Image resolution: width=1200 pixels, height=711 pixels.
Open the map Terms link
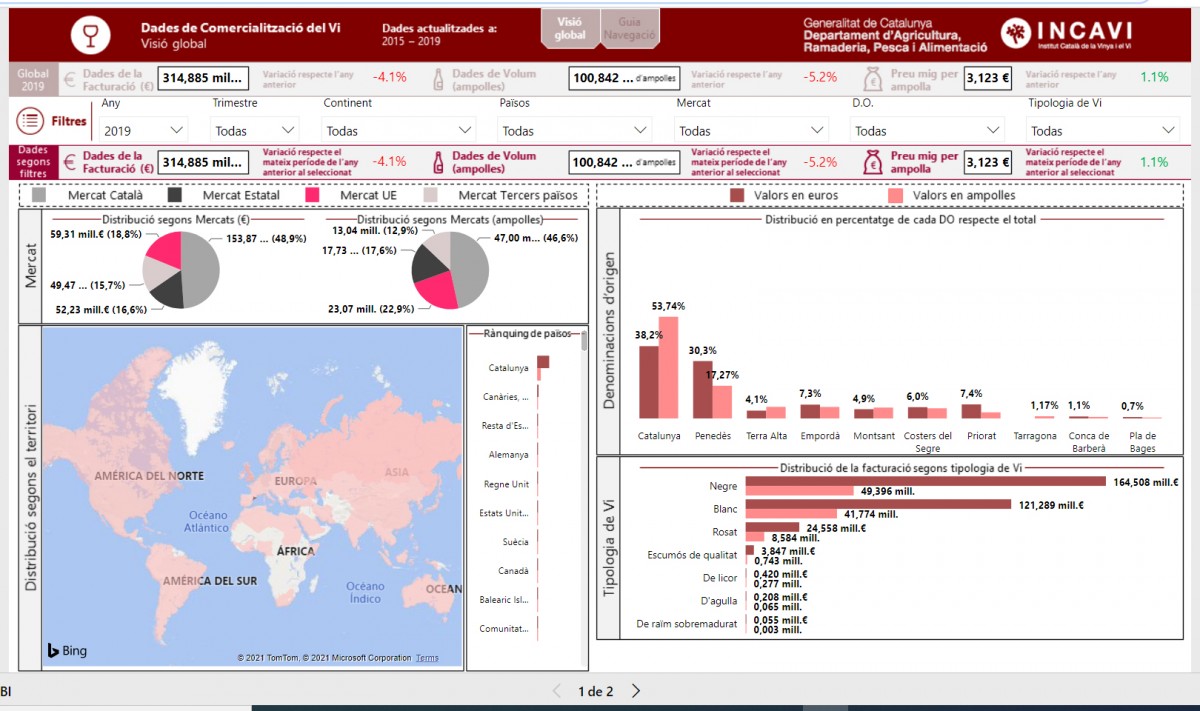(427, 658)
